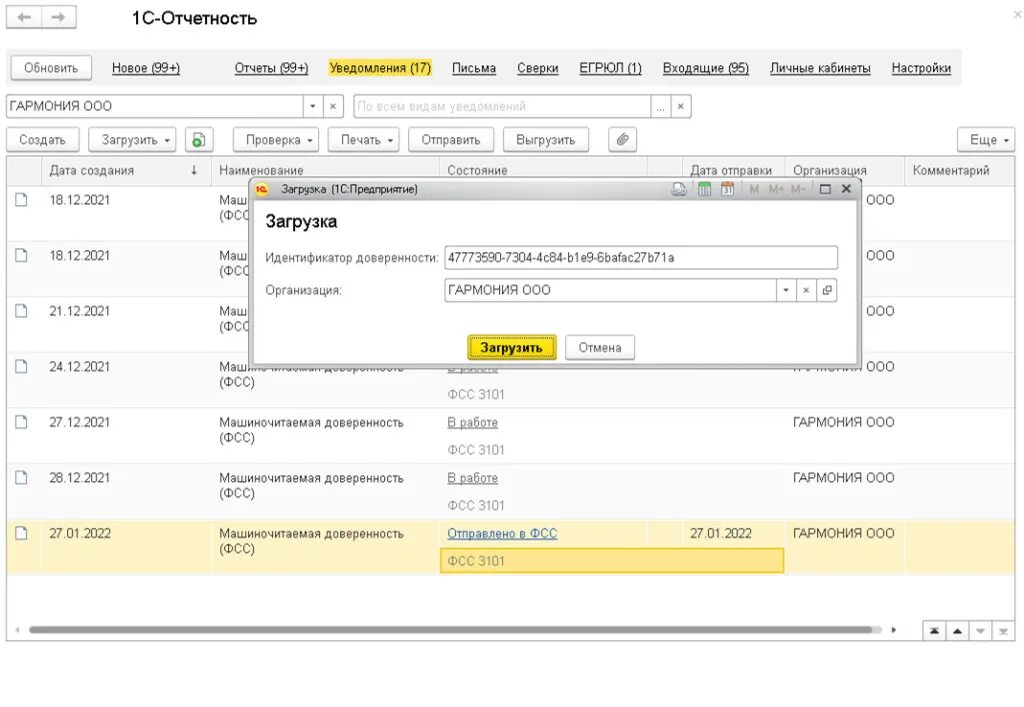Click the Создать button
Viewport: 1024px width, 707px height.
[42, 140]
